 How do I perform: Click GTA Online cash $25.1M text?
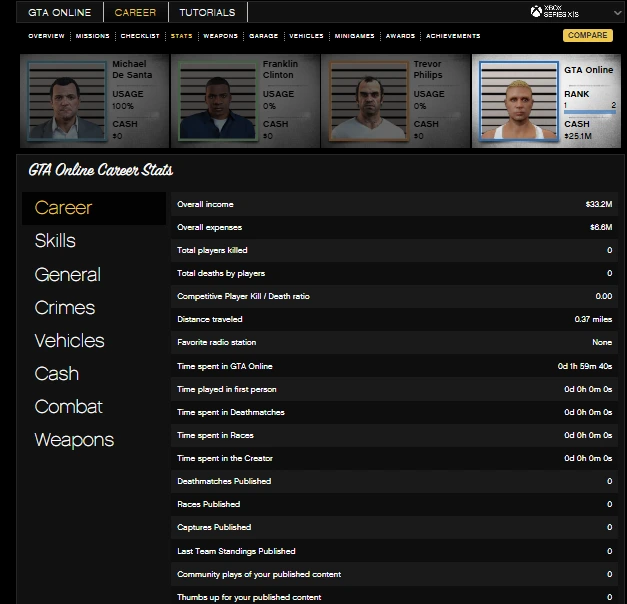(578, 136)
